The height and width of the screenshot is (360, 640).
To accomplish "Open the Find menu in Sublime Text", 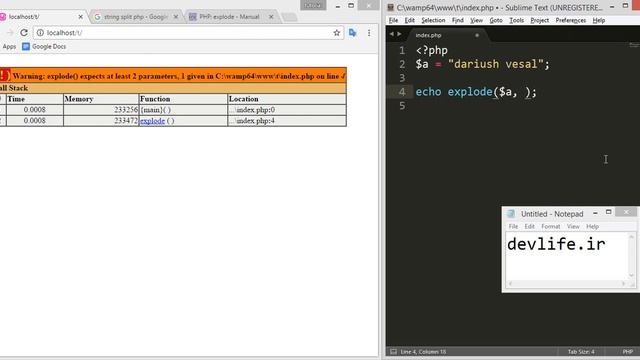I will click(x=458, y=20).
